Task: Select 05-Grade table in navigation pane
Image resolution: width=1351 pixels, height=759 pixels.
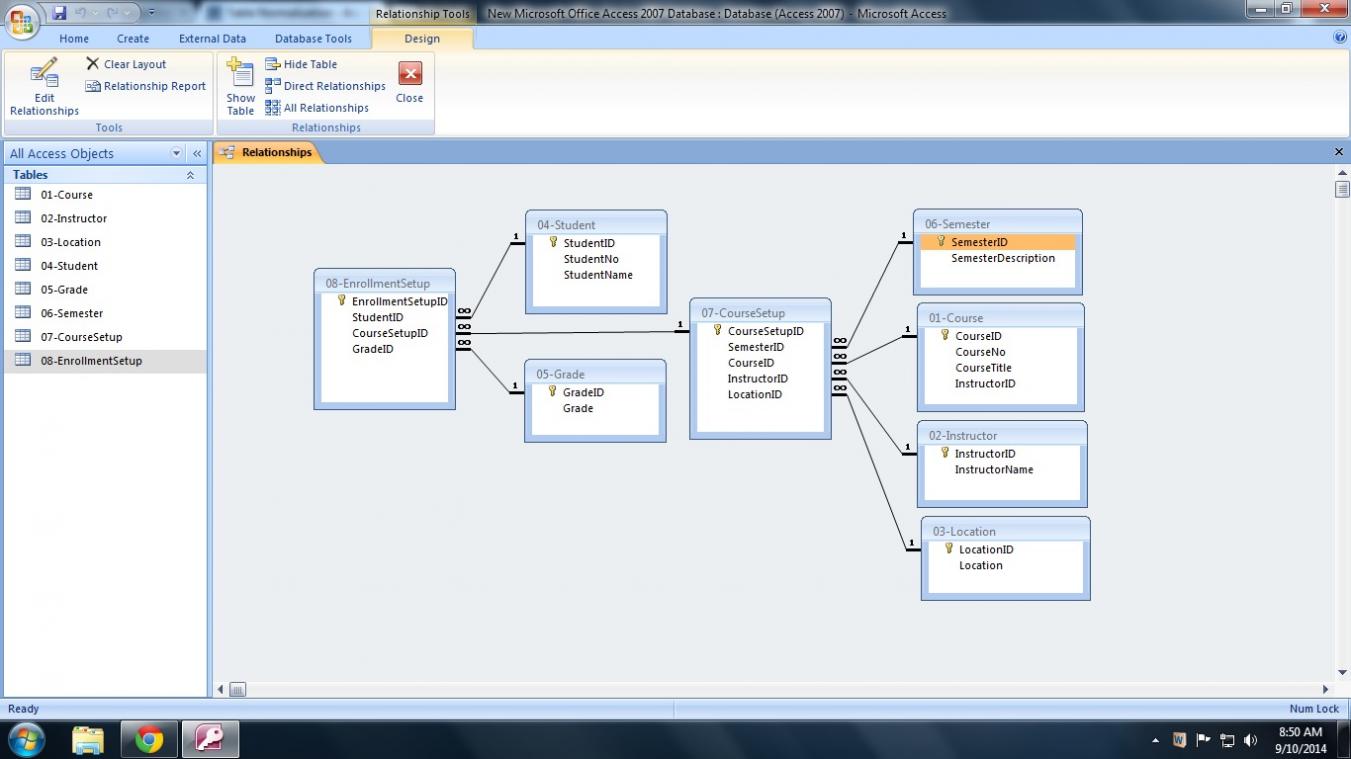Action: (x=104, y=290)
